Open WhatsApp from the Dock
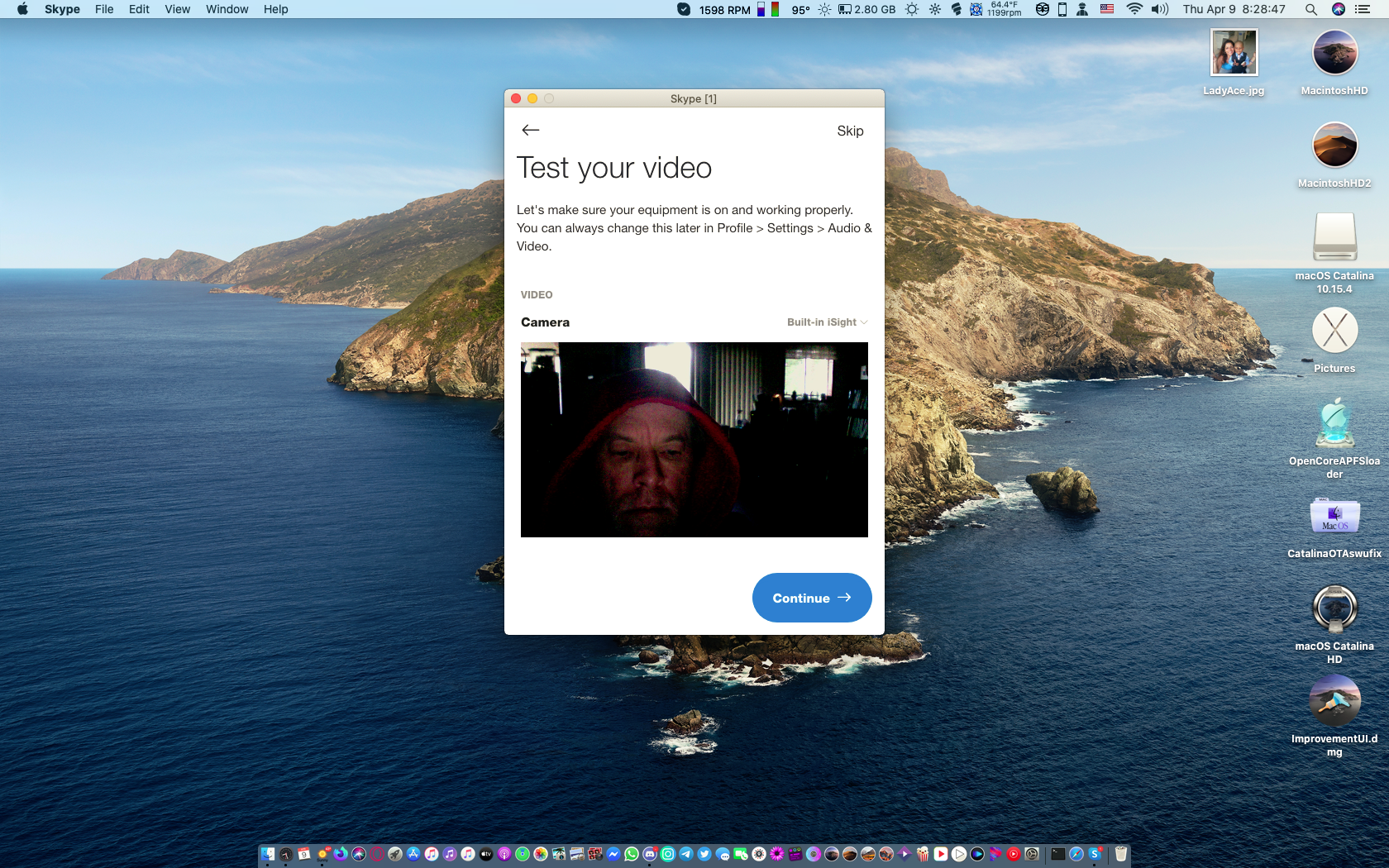 pos(631,854)
